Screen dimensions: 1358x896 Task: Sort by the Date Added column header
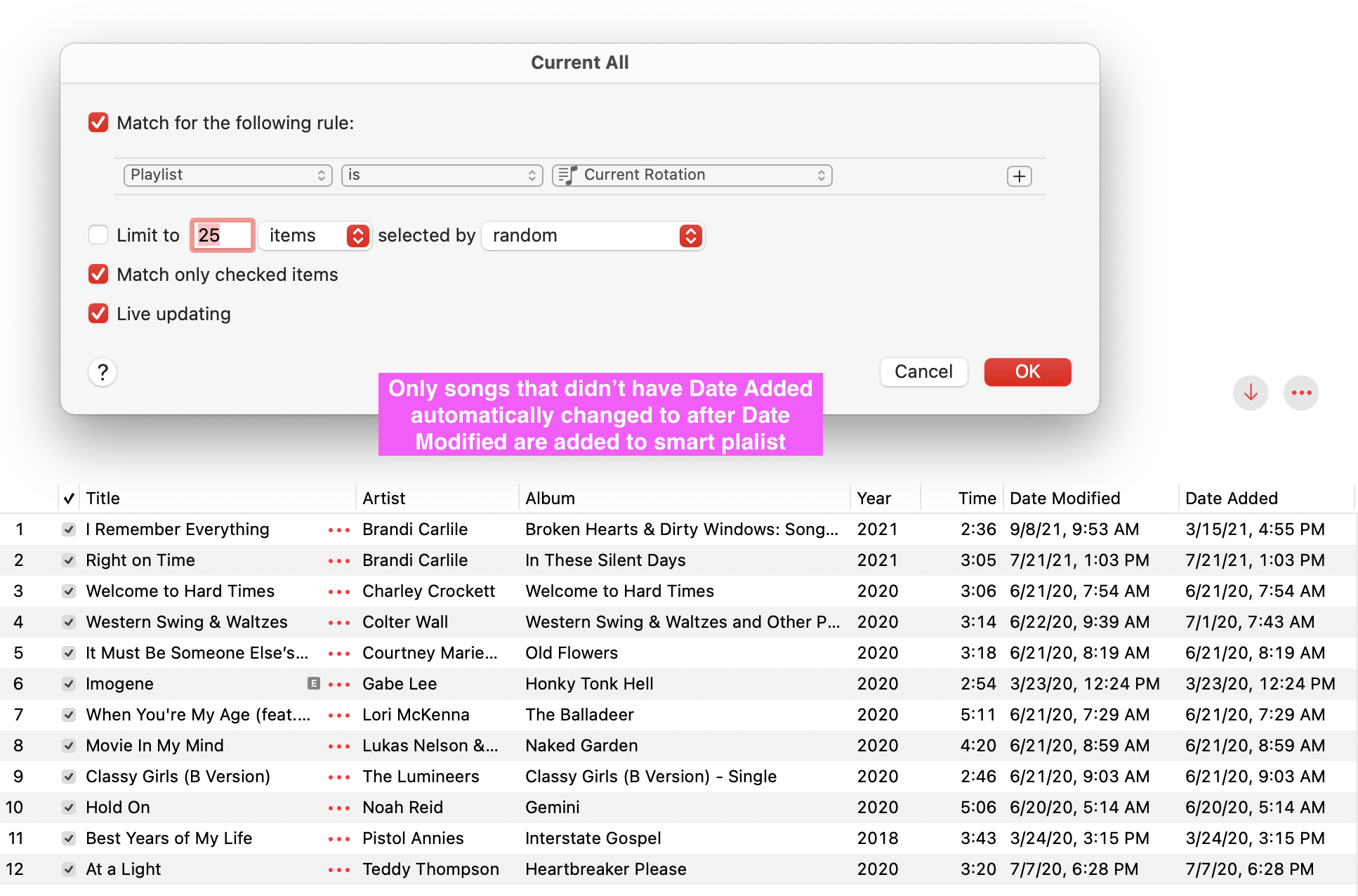point(1231,499)
